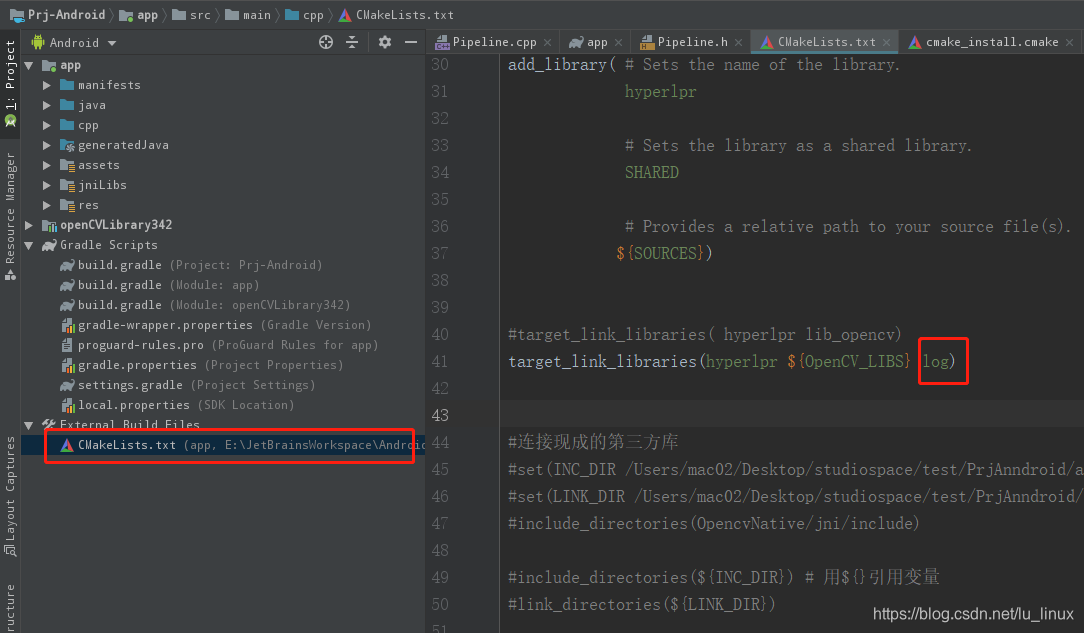Click src breadcrumb
Image resolution: width=1084 pixels, height=633 pixels.
tap(191, 15)
